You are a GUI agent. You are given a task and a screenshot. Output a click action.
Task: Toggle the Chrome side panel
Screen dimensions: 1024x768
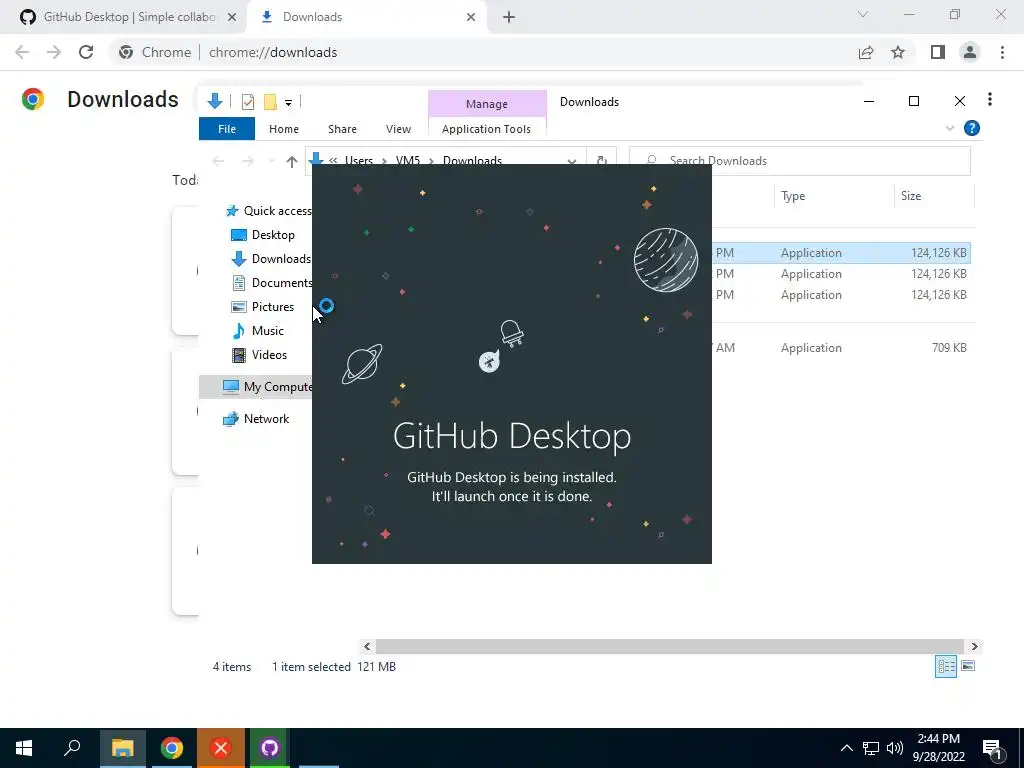[938, 52]
